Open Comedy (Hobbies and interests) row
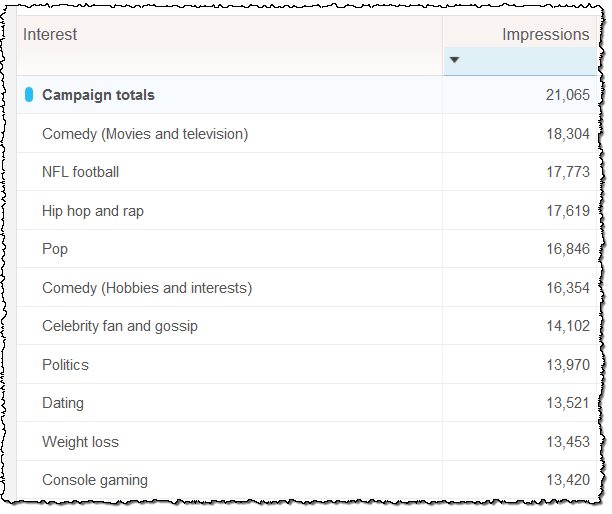This screenshot has height=514, width=612. 147,288
